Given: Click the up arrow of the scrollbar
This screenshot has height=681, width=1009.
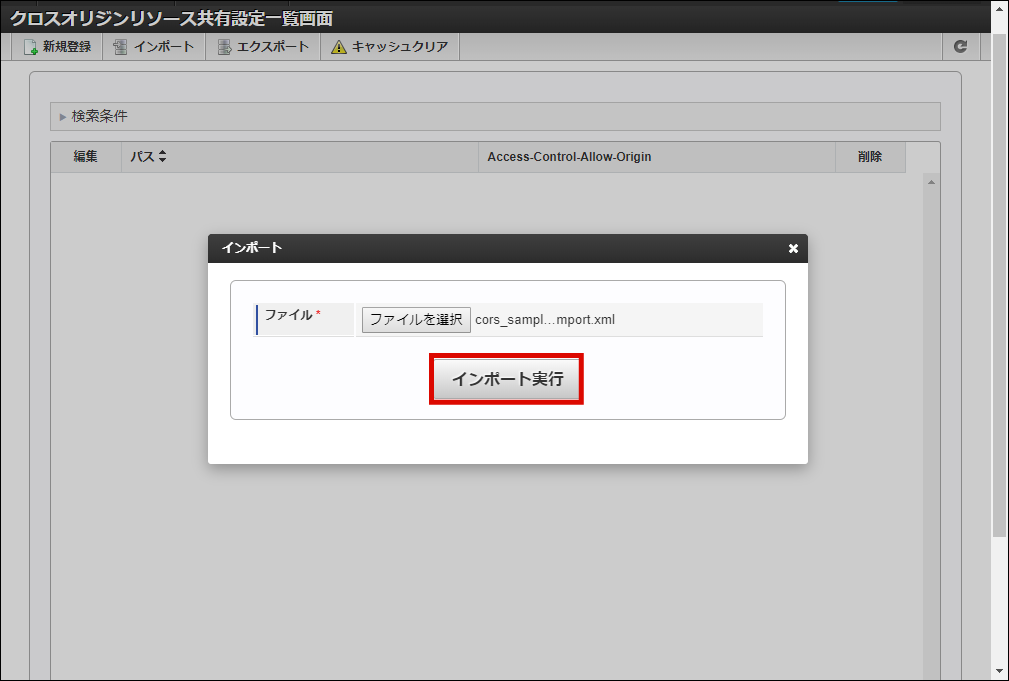Looking at the screenshot, I should point(931,180).
